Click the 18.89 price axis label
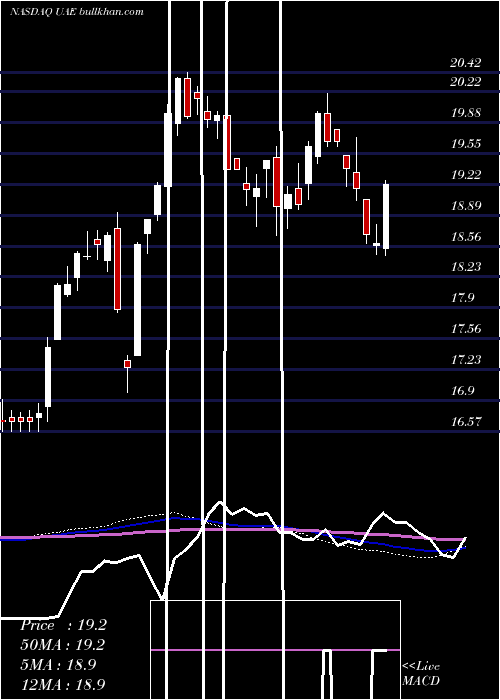The image size is (500, 700). pyautogui.click(x=466, y=206)
